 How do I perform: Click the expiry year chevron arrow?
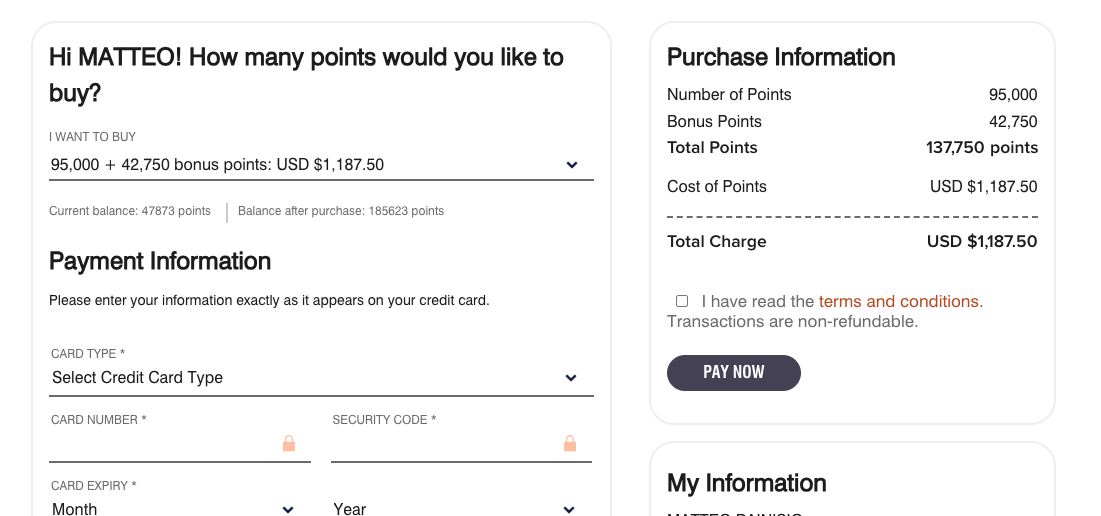tap(569, 510)
